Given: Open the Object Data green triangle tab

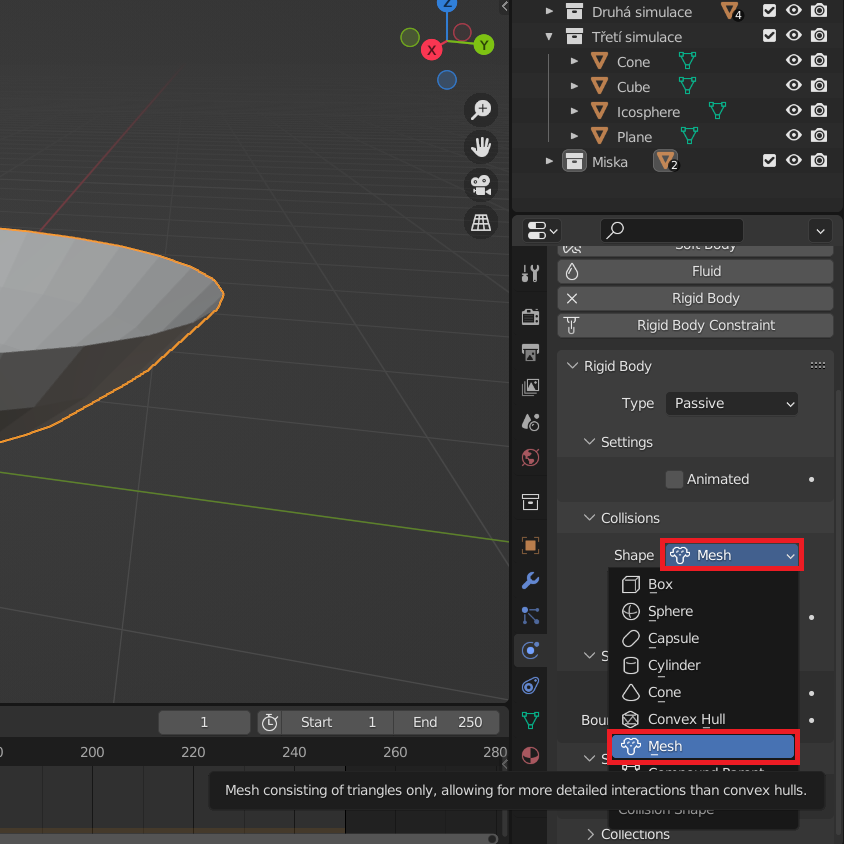Looking at the screenshot, I should point(530,719).
